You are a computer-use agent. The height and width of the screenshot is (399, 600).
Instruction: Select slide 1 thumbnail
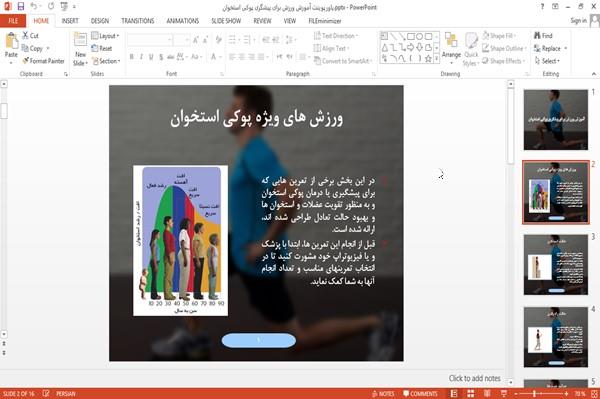[x=556, y=120]
